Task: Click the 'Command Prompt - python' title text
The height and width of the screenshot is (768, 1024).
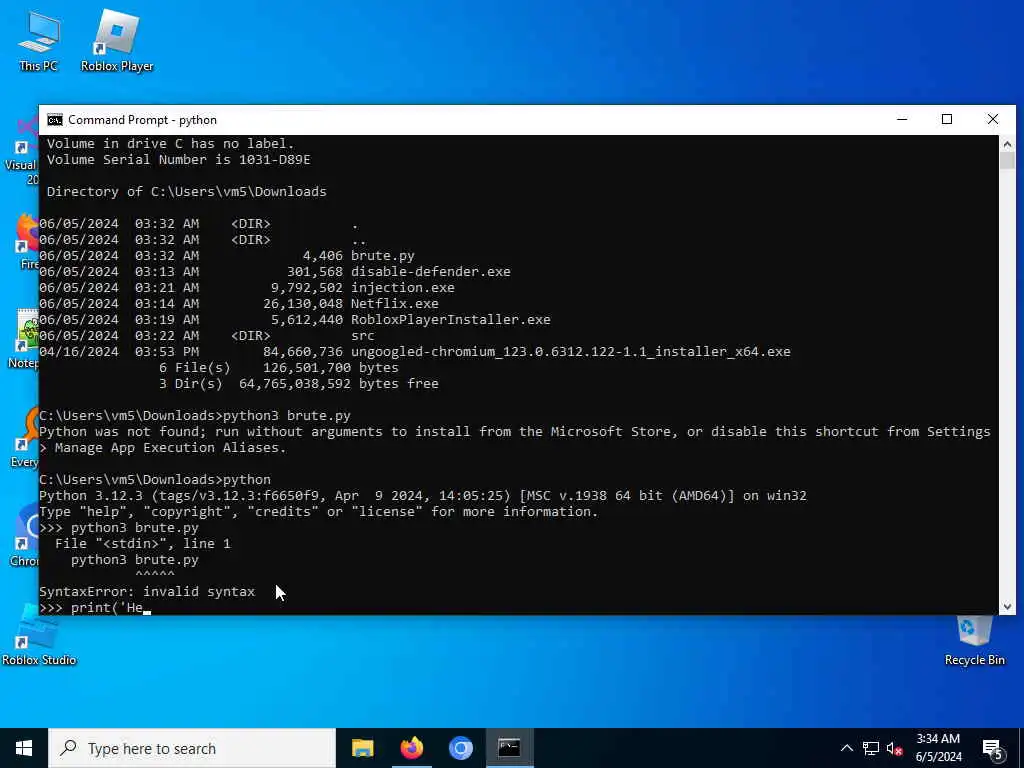Action: (x=142, y=120)
